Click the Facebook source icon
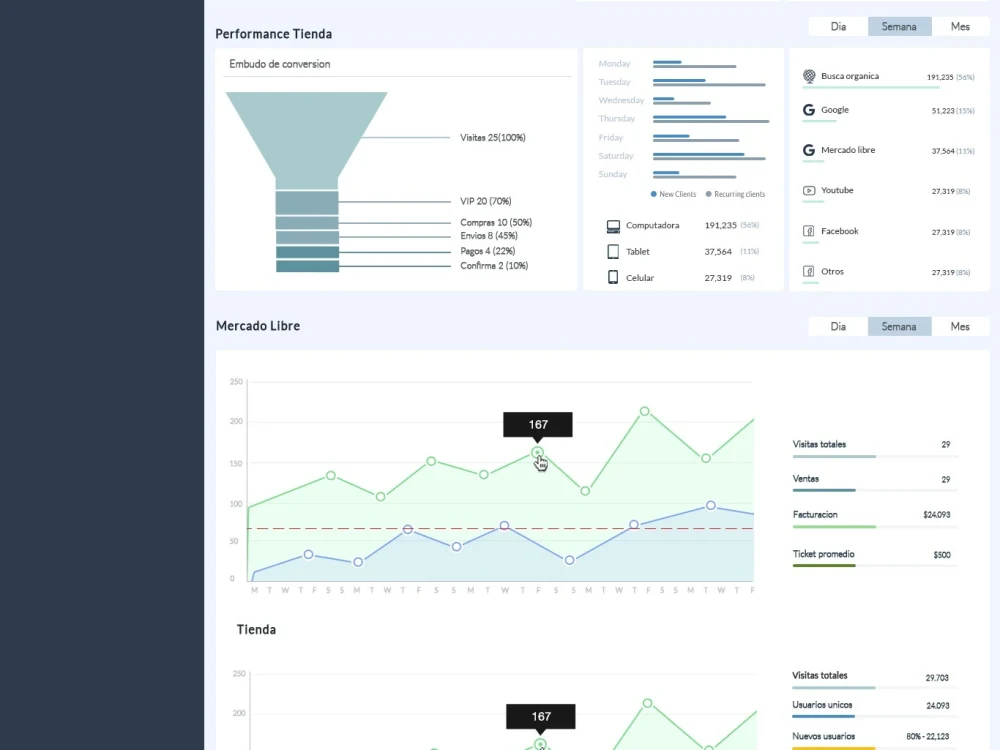Screen dimensions: 1000x750 coord(808,231)
